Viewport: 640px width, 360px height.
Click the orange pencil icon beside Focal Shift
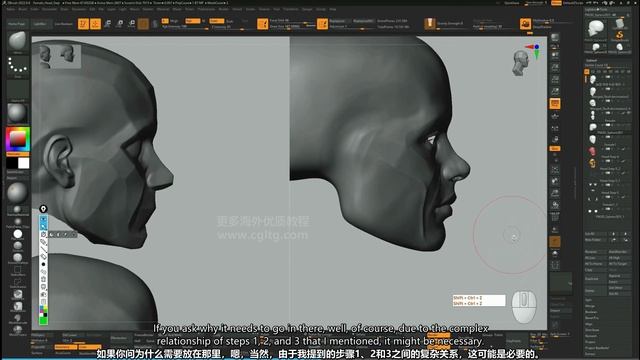pos(262,24)
